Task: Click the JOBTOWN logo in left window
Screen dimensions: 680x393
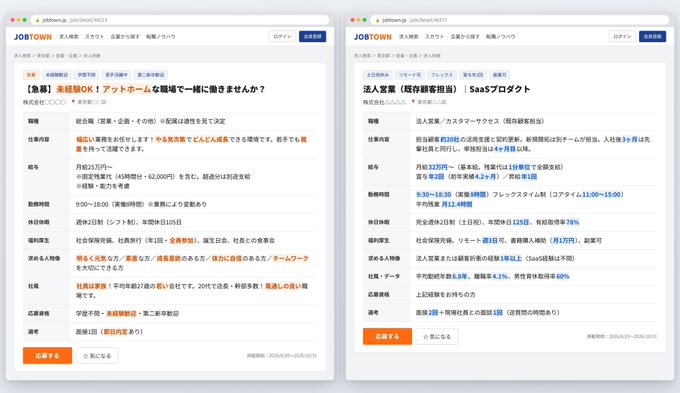Action: pyautogui.click(x=33, y=37)
